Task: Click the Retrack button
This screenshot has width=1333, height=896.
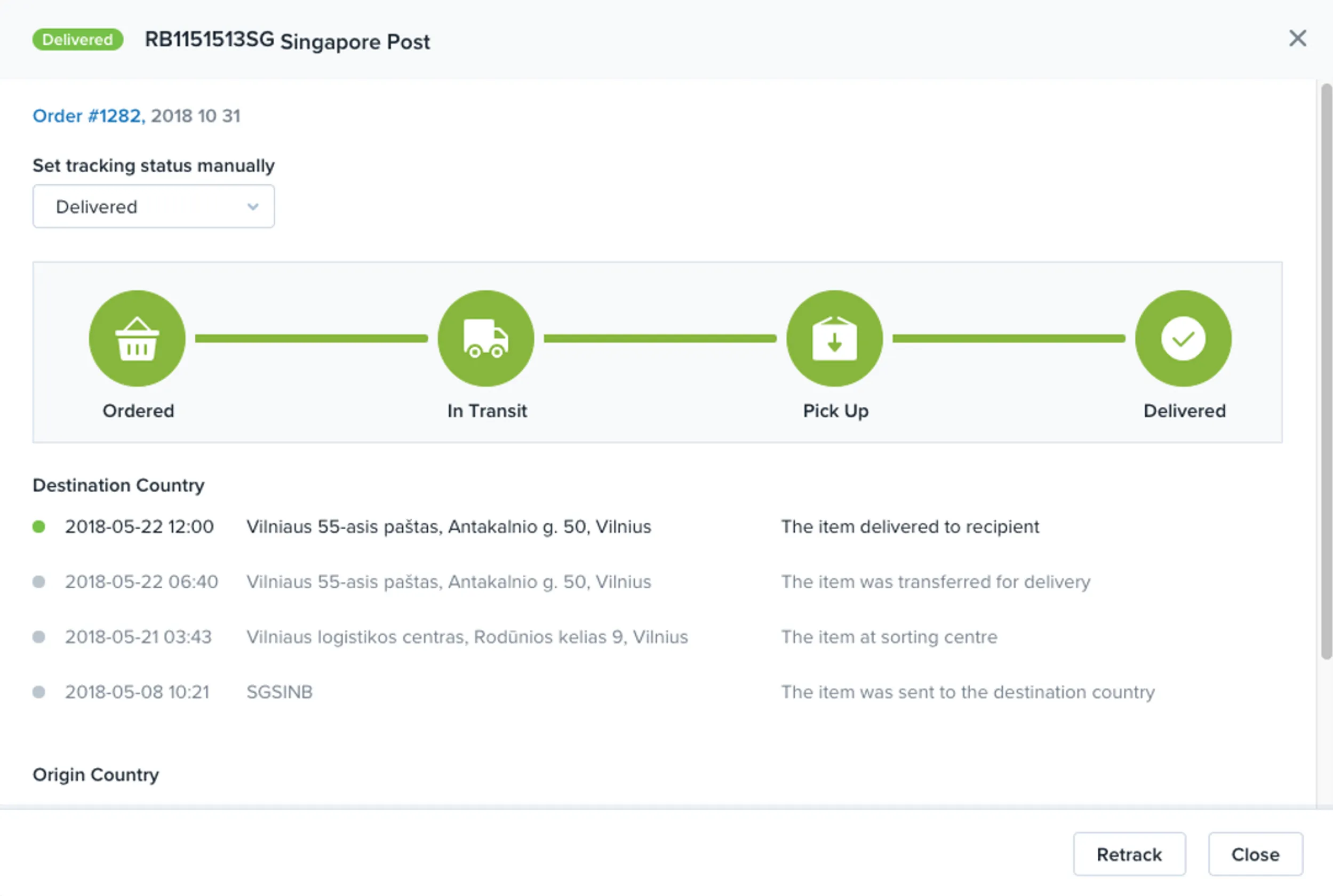Action: [1129, 854]
